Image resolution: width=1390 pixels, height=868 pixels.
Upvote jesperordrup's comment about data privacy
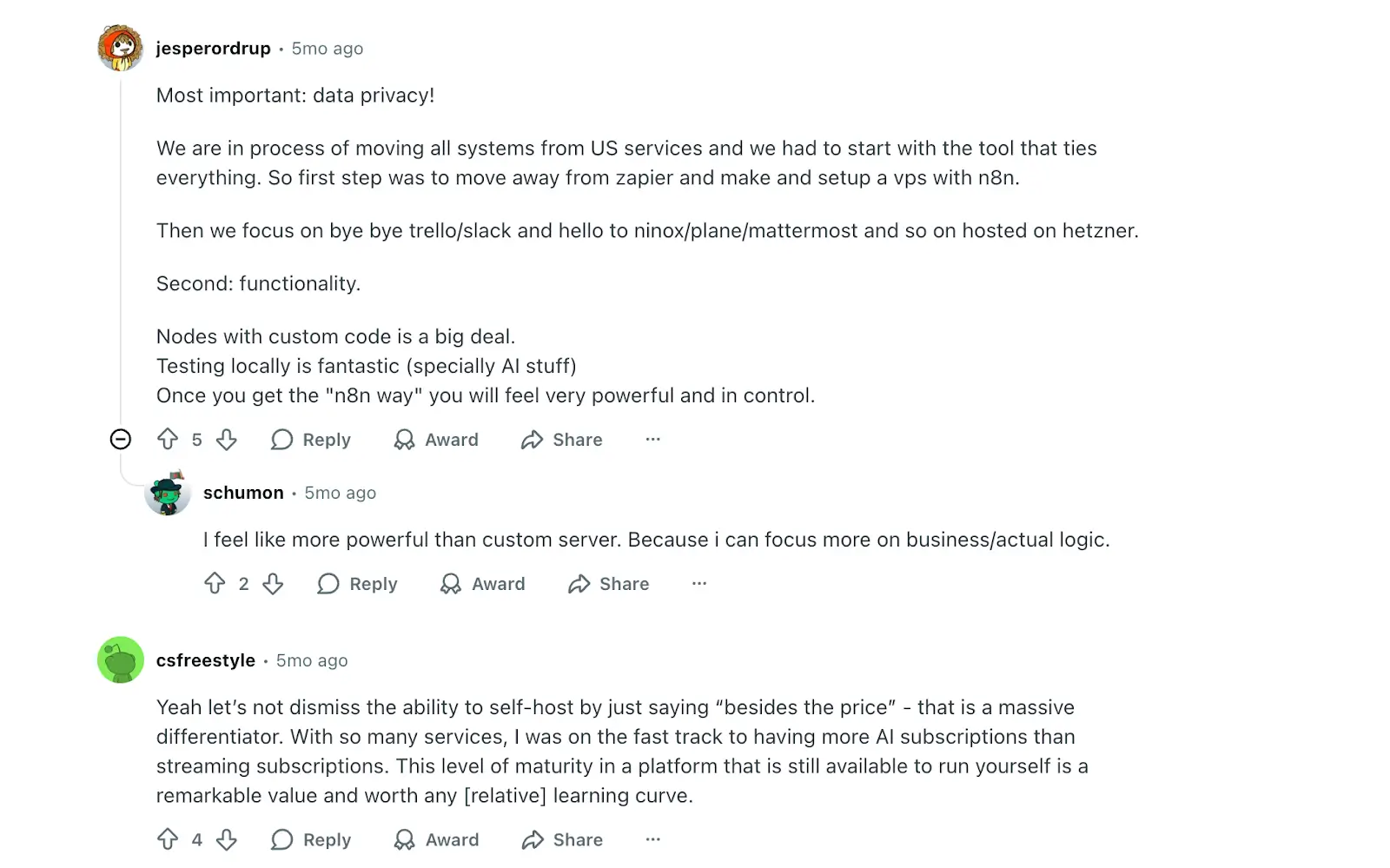click(x=170, y=440)
